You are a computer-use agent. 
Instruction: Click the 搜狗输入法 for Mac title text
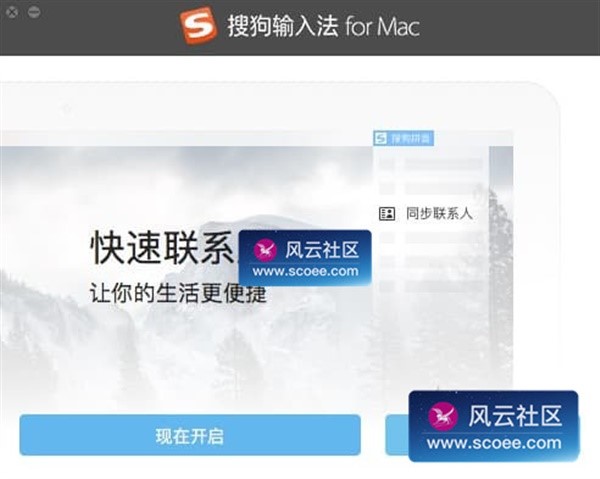click(x=324, y=26)
